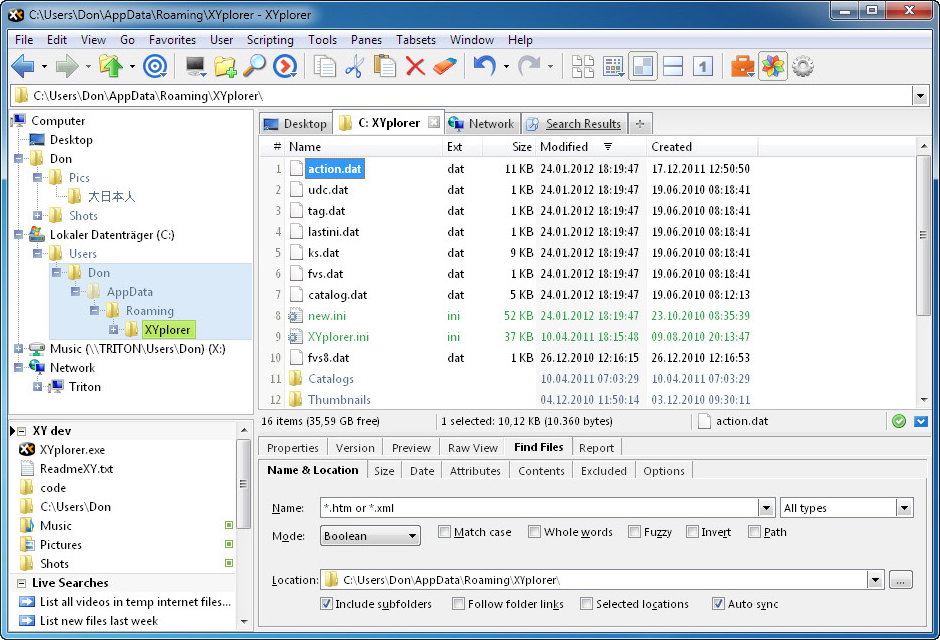Screen dimensions: 940x640
Task: Open Hotlist target icon in toolbar
Action: (x=155, y=66)
